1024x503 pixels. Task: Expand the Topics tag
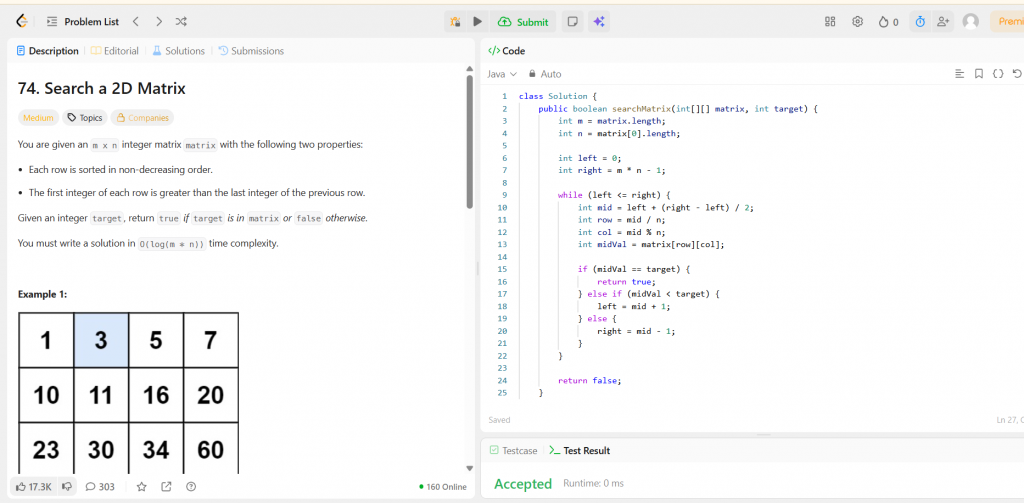pyautogui.click(x=85, y=118)
